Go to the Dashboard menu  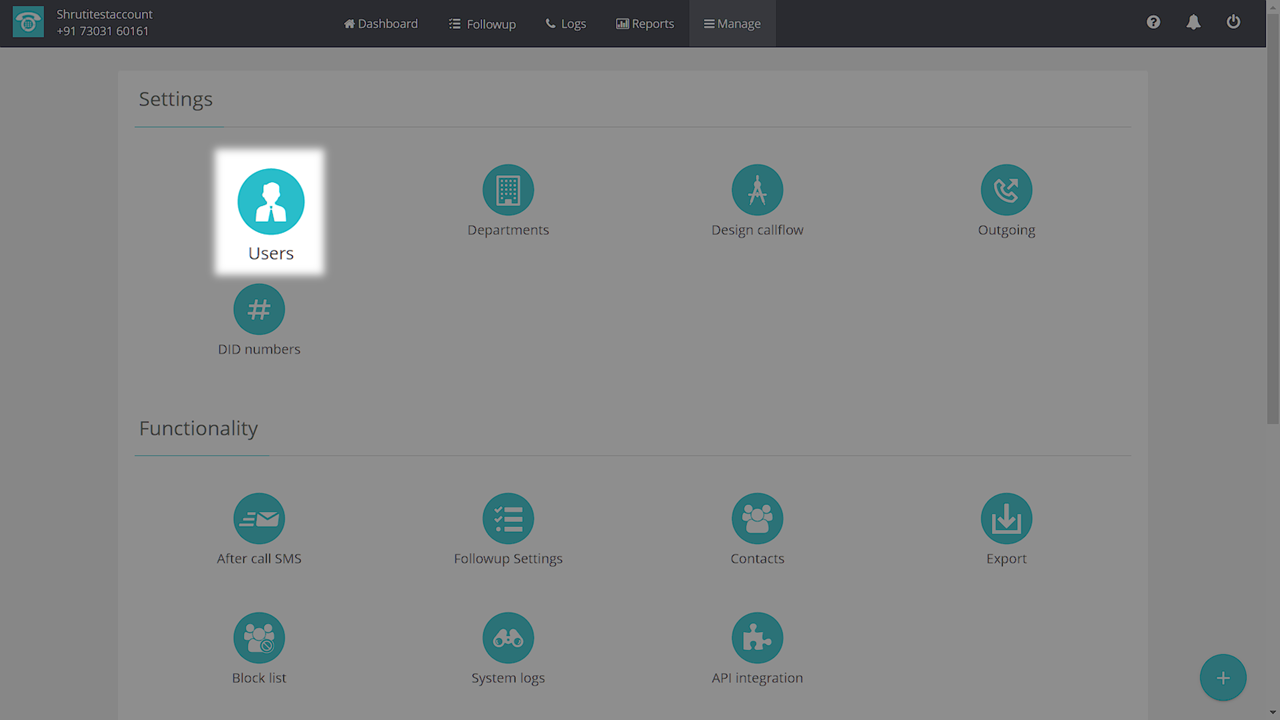tap(381, 24)
